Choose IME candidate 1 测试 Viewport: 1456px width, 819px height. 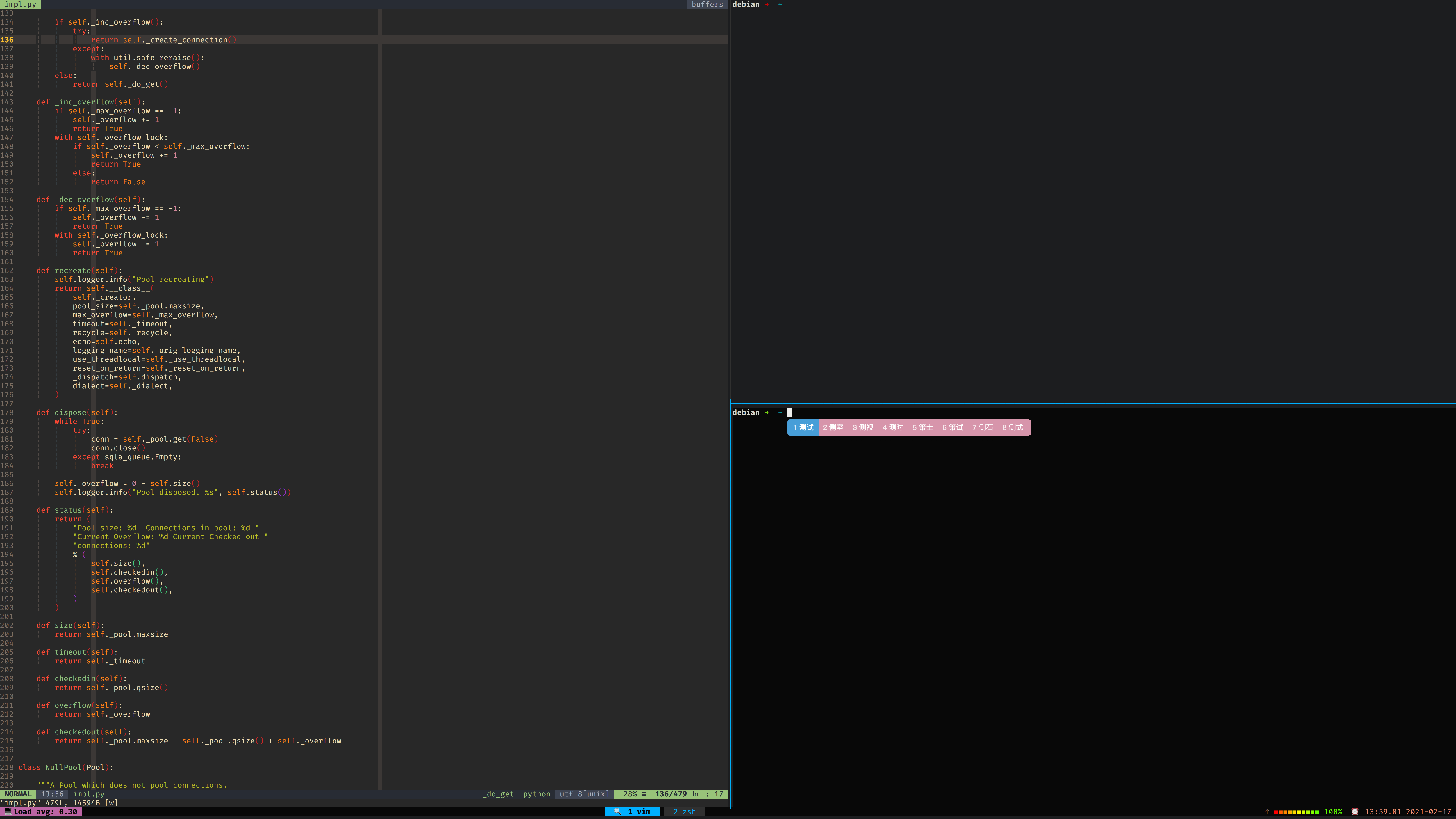click(803, 427)
